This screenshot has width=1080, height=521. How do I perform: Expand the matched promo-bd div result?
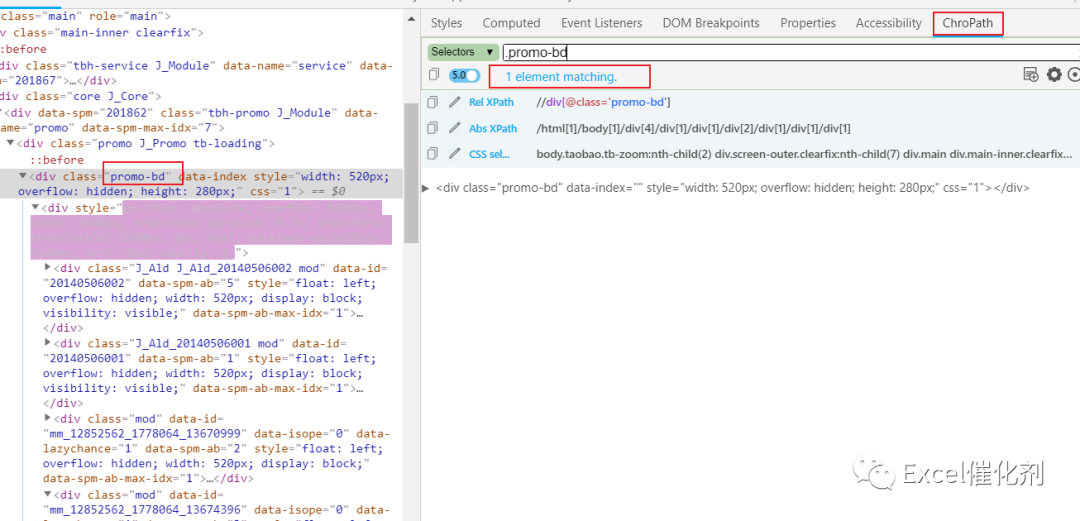pos(426,187)
